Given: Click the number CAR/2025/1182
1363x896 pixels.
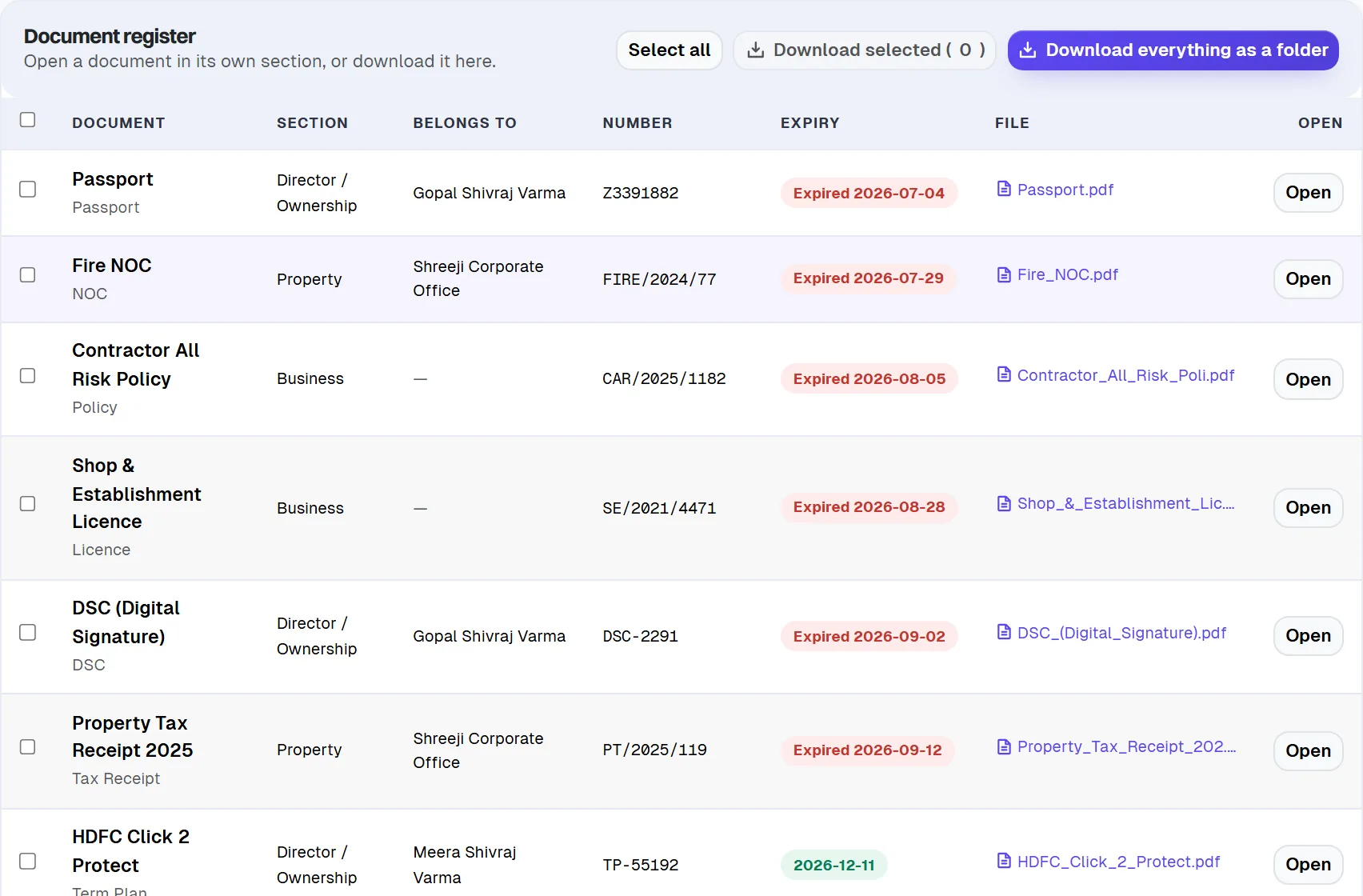Looking at the screenshot, I should 664,378.
